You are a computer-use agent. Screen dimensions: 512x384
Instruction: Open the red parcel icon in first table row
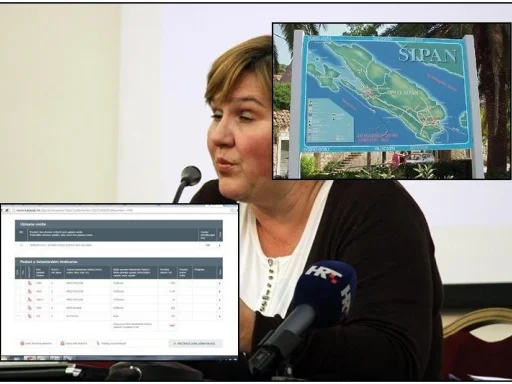(30, 283)
